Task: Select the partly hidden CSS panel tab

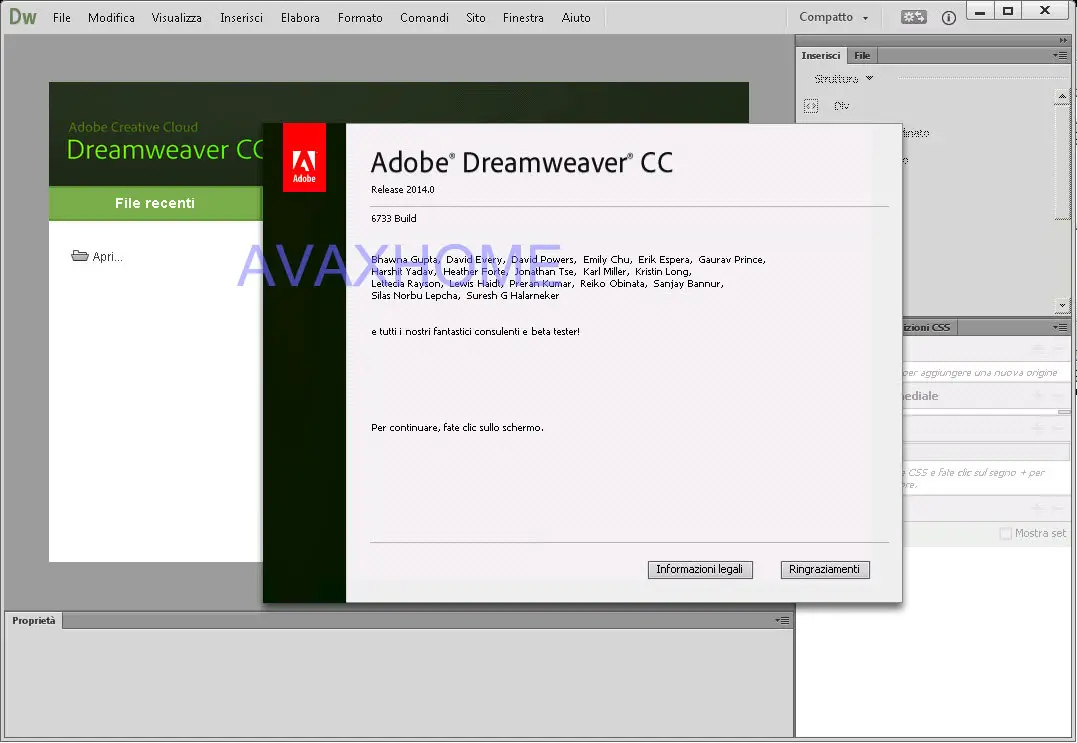Action: (x=927, y=328)
